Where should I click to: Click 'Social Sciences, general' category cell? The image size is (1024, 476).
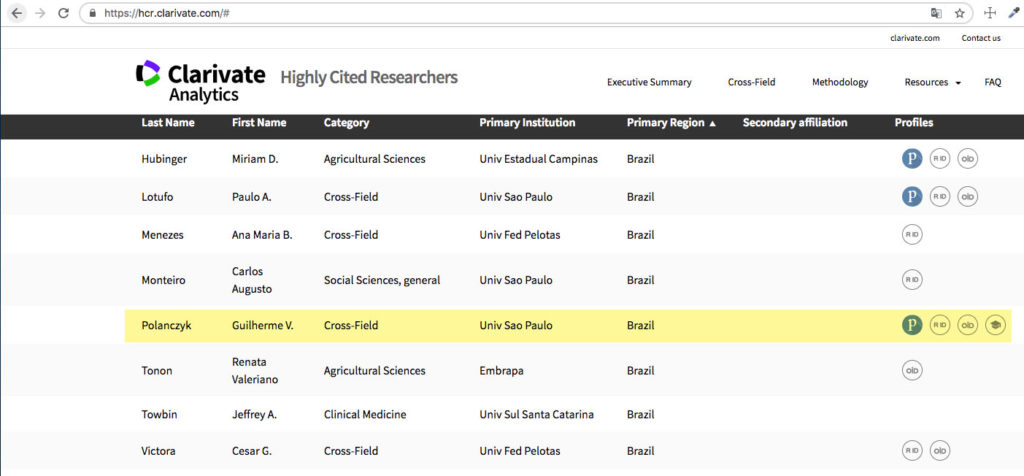click(382, 280)
